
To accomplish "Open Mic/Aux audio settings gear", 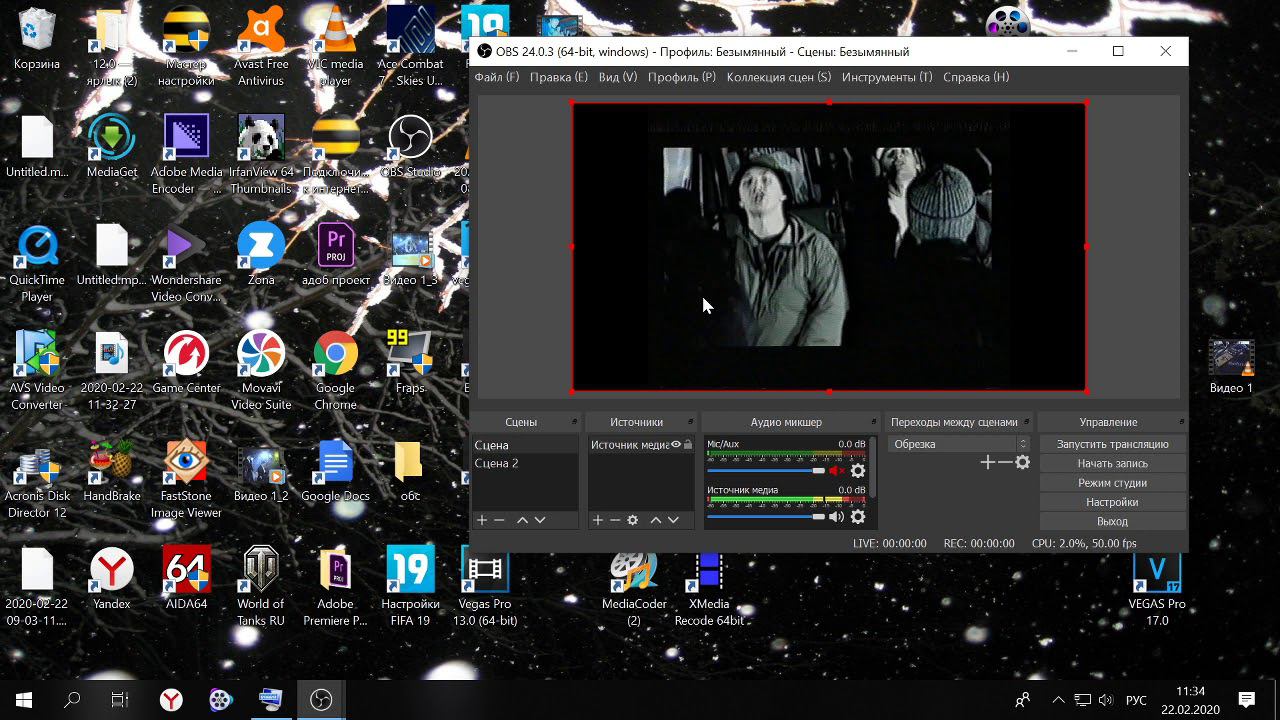I will [x=857, y=471].
